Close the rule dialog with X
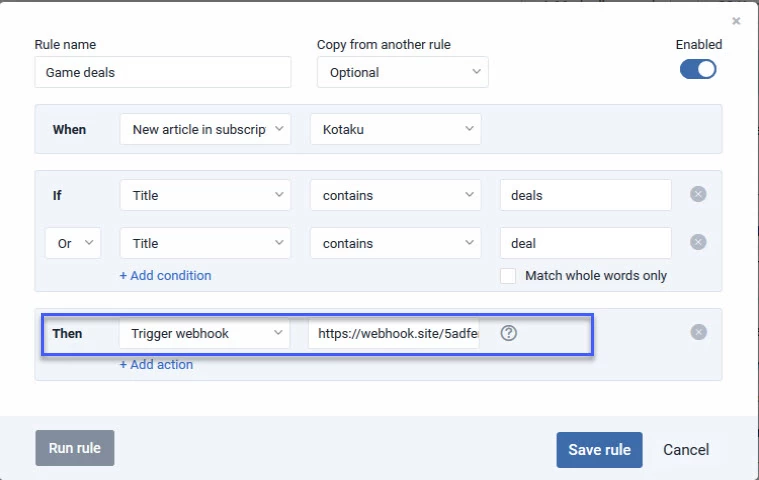Image resolution: width=759 pixels, height=480 pixels. click(x=736, y=21)
